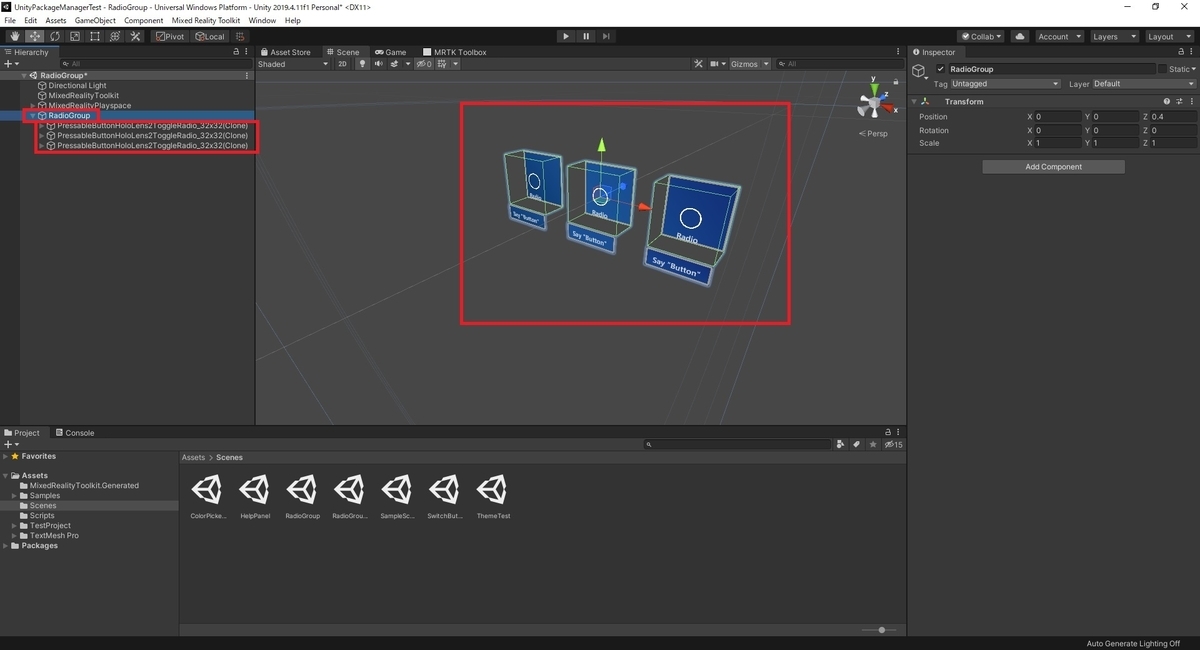Click Search by Label icon in Project

[x=856, y=444]
